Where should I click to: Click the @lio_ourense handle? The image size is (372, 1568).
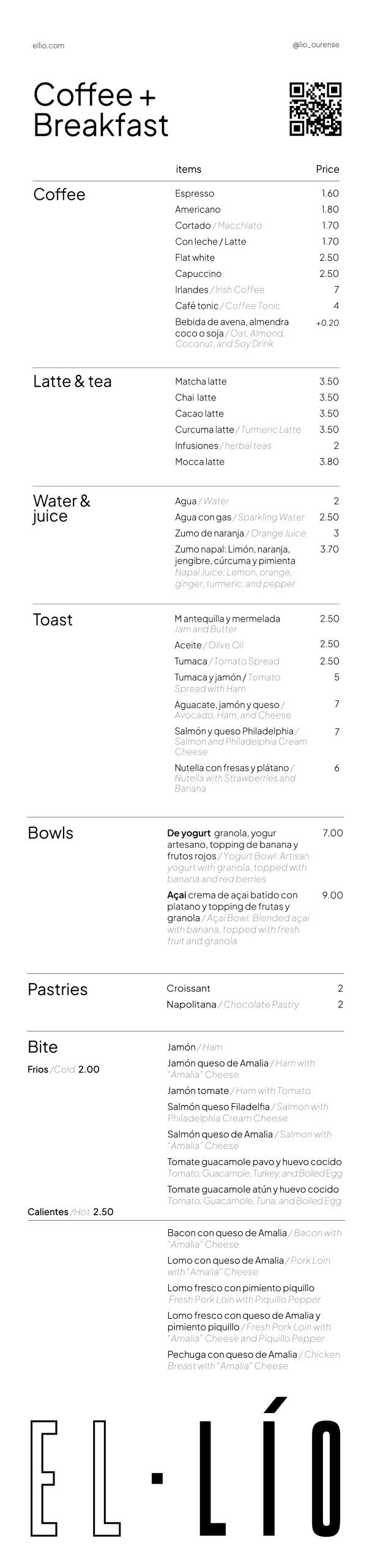[x=316, y=45]
